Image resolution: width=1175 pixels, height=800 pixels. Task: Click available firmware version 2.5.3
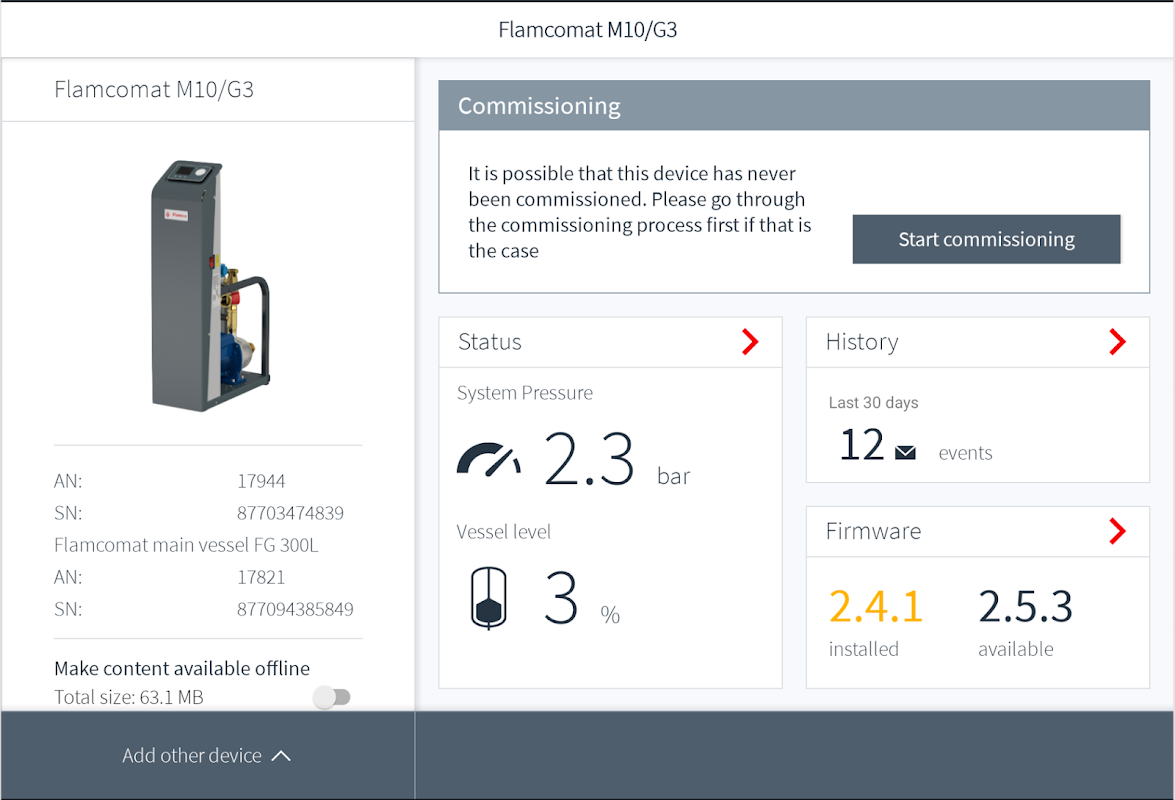coord(1025,607)
